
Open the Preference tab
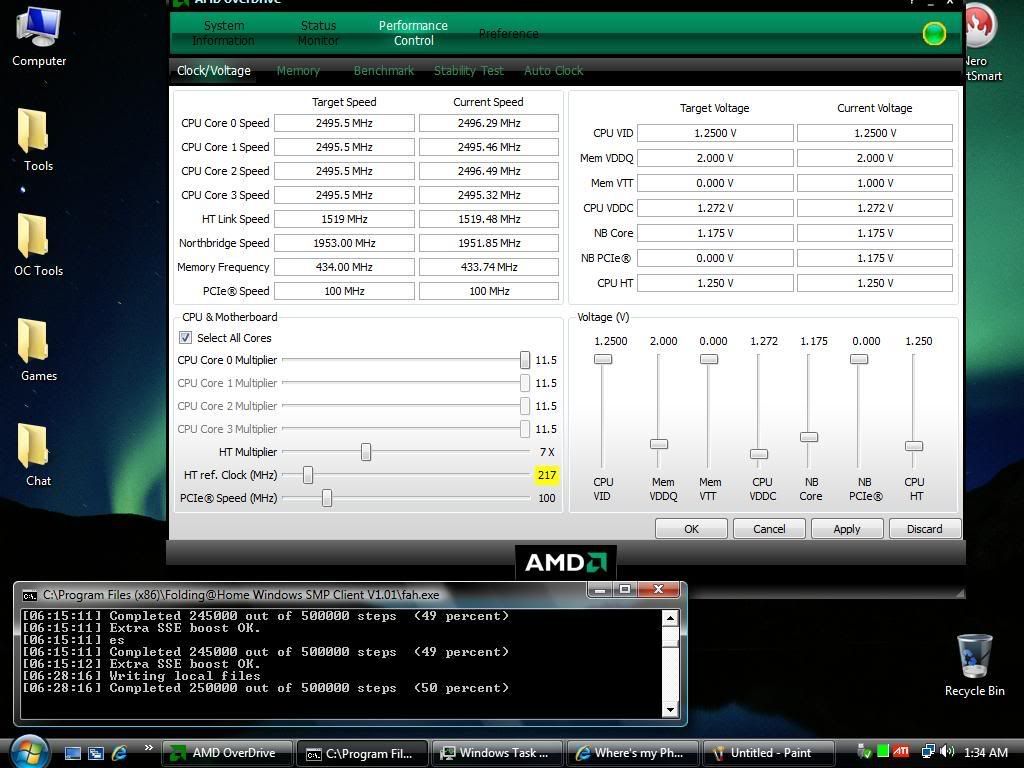point(509,33)
